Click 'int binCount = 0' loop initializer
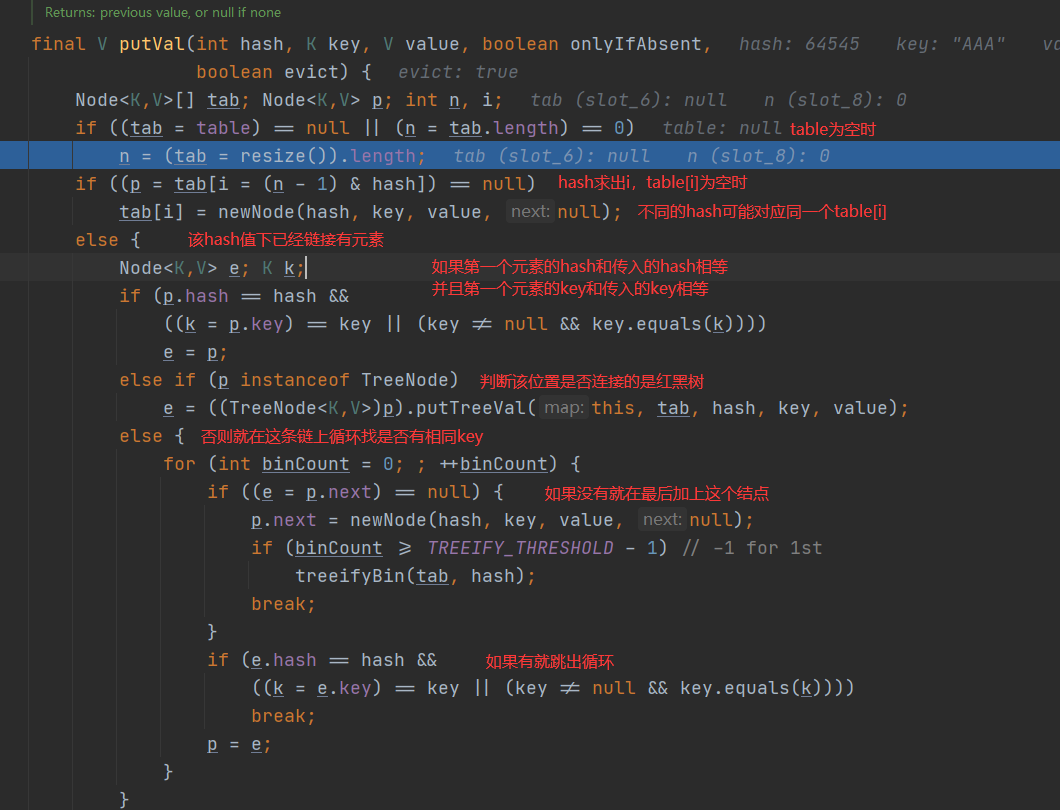Screen dimensions: 1060x810 click(306, 464)
